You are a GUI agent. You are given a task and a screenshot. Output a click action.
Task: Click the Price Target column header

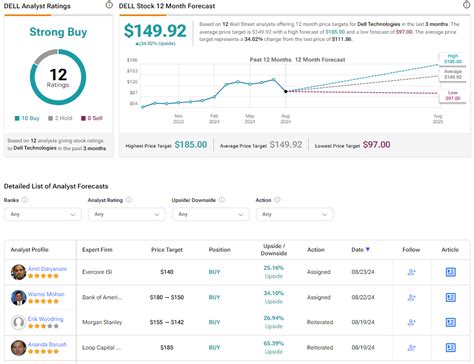167,250
